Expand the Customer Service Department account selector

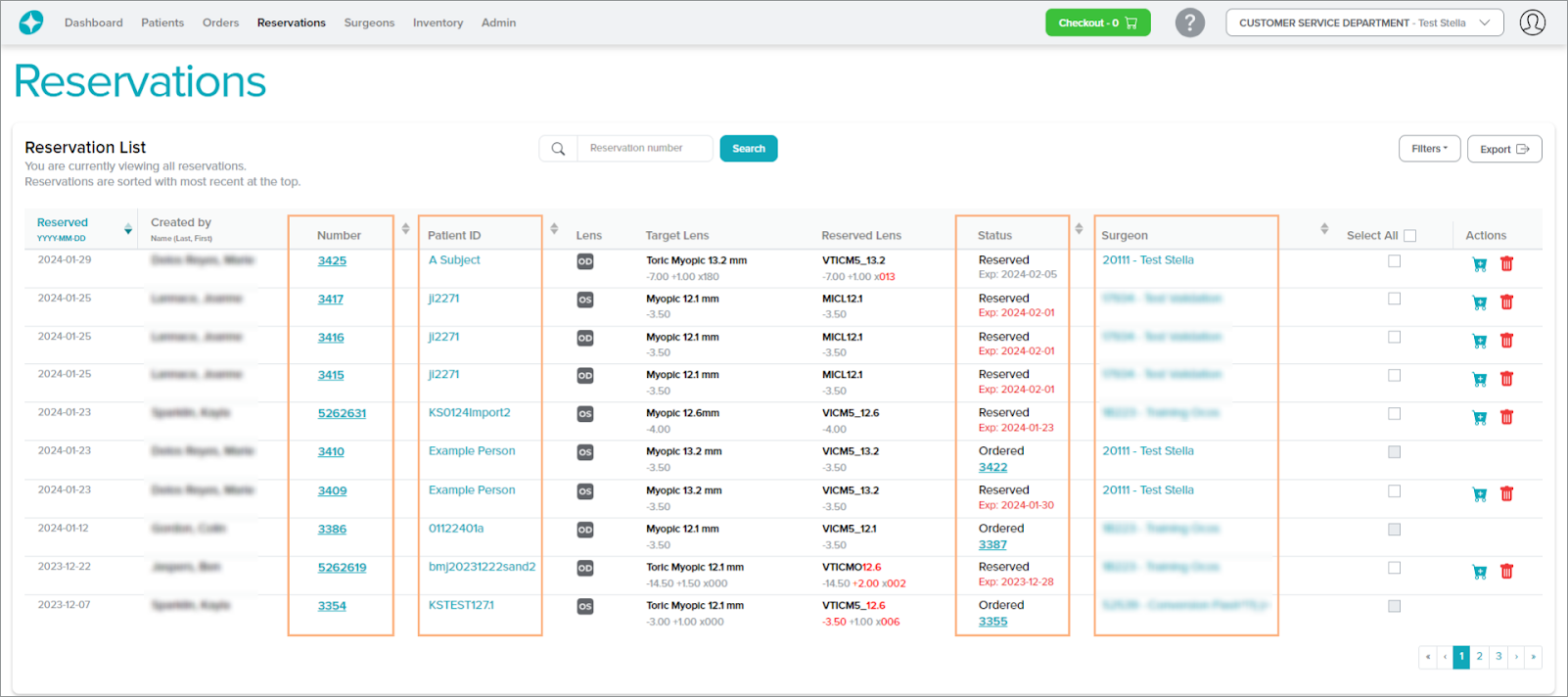(x=1363, y=23)
